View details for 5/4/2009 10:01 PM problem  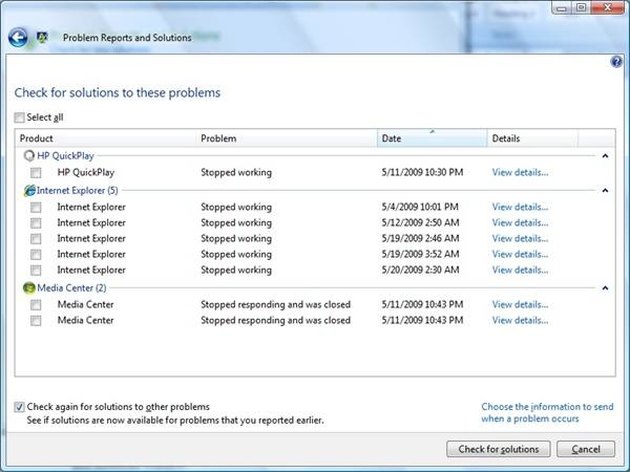coord(520,207)
